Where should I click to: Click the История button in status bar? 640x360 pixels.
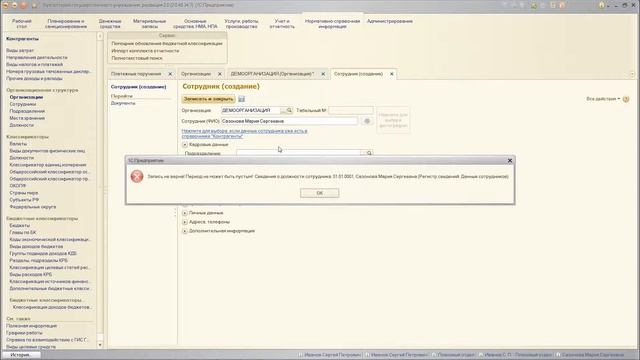pos(21,355)
